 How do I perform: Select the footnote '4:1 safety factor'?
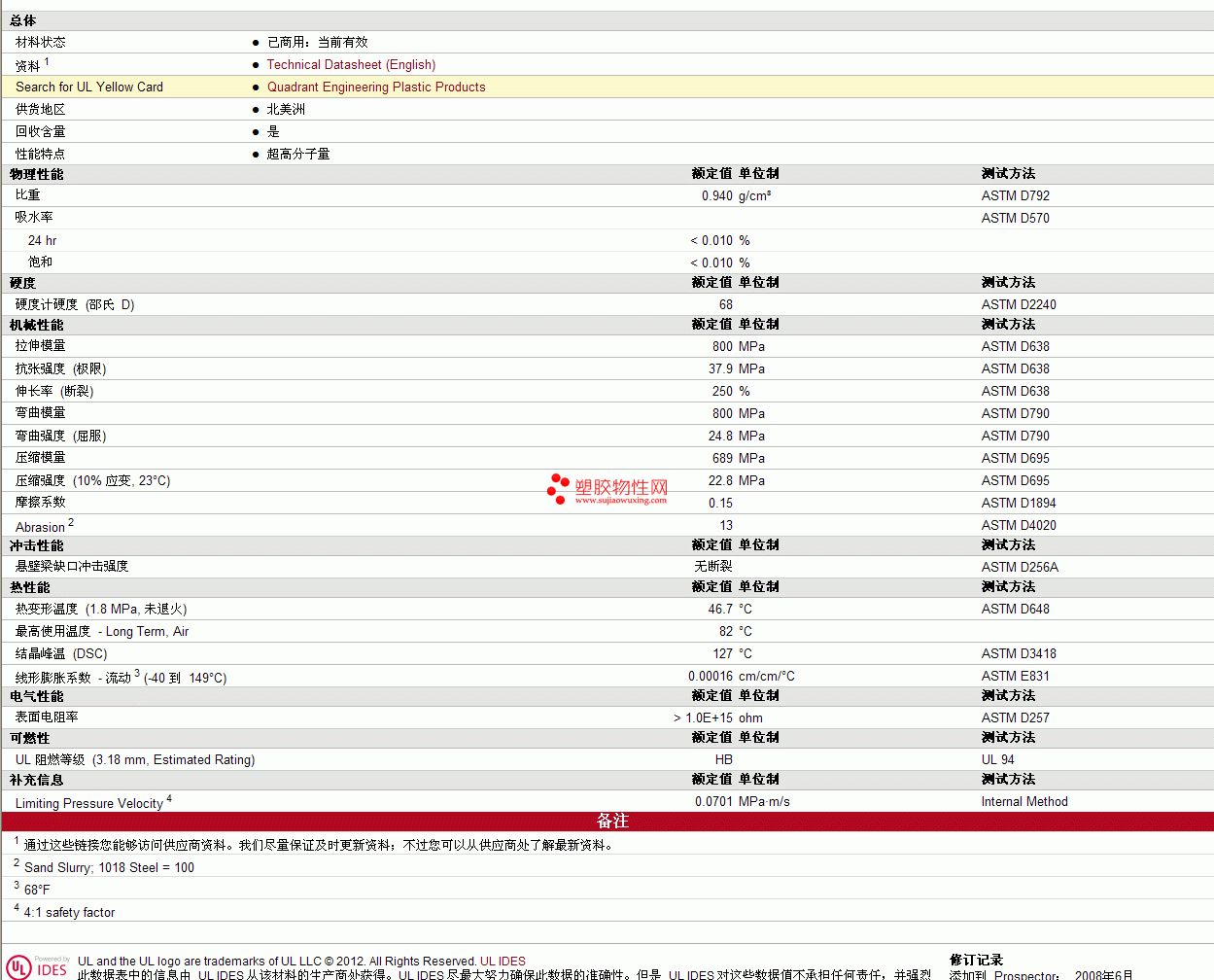coord(69,912)
